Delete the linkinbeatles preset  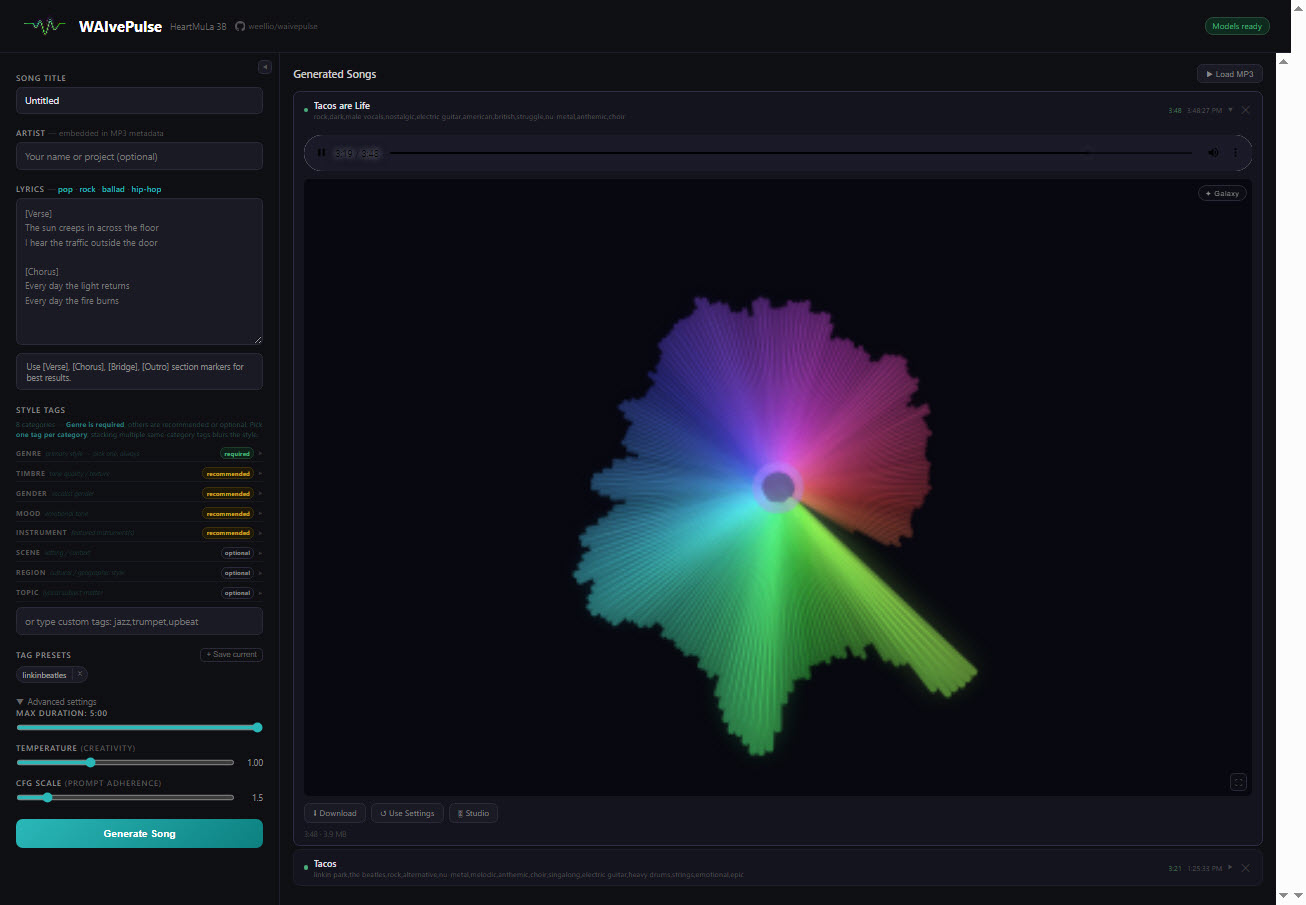(x=80, y=674)
